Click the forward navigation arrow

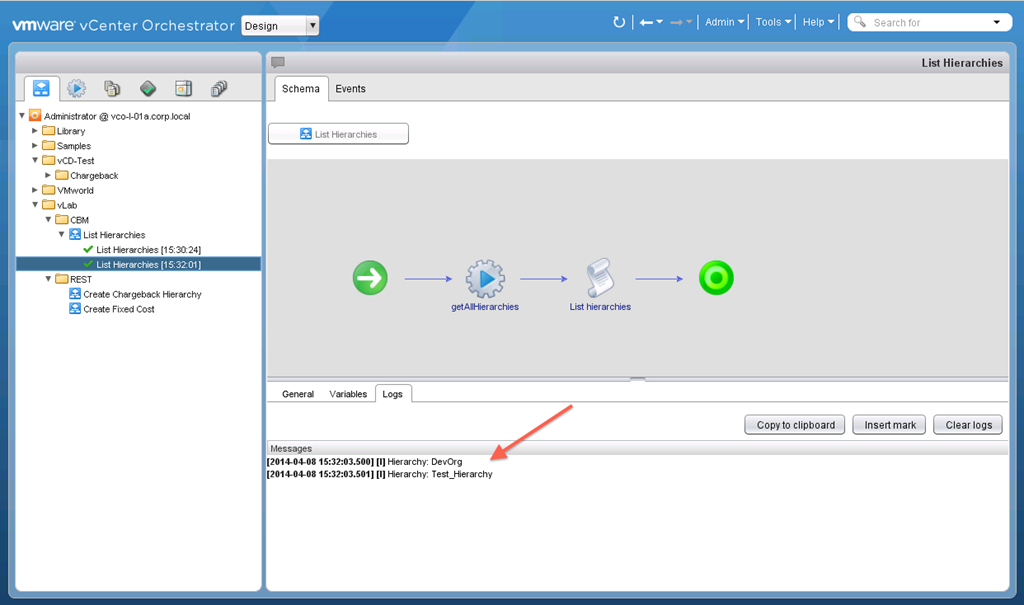(x=677, y=22)
